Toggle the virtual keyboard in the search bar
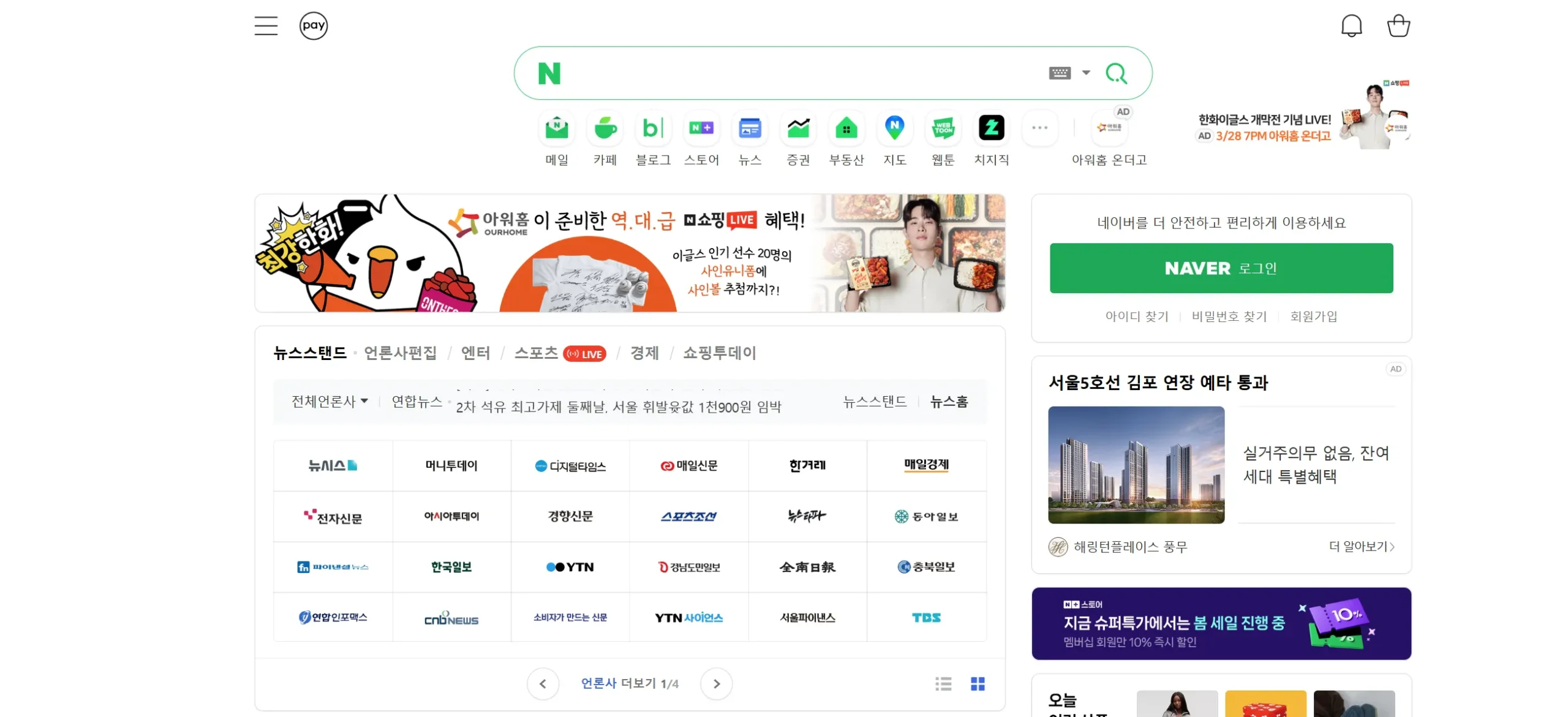1568x717 pixels. [x=1061, y=72]
